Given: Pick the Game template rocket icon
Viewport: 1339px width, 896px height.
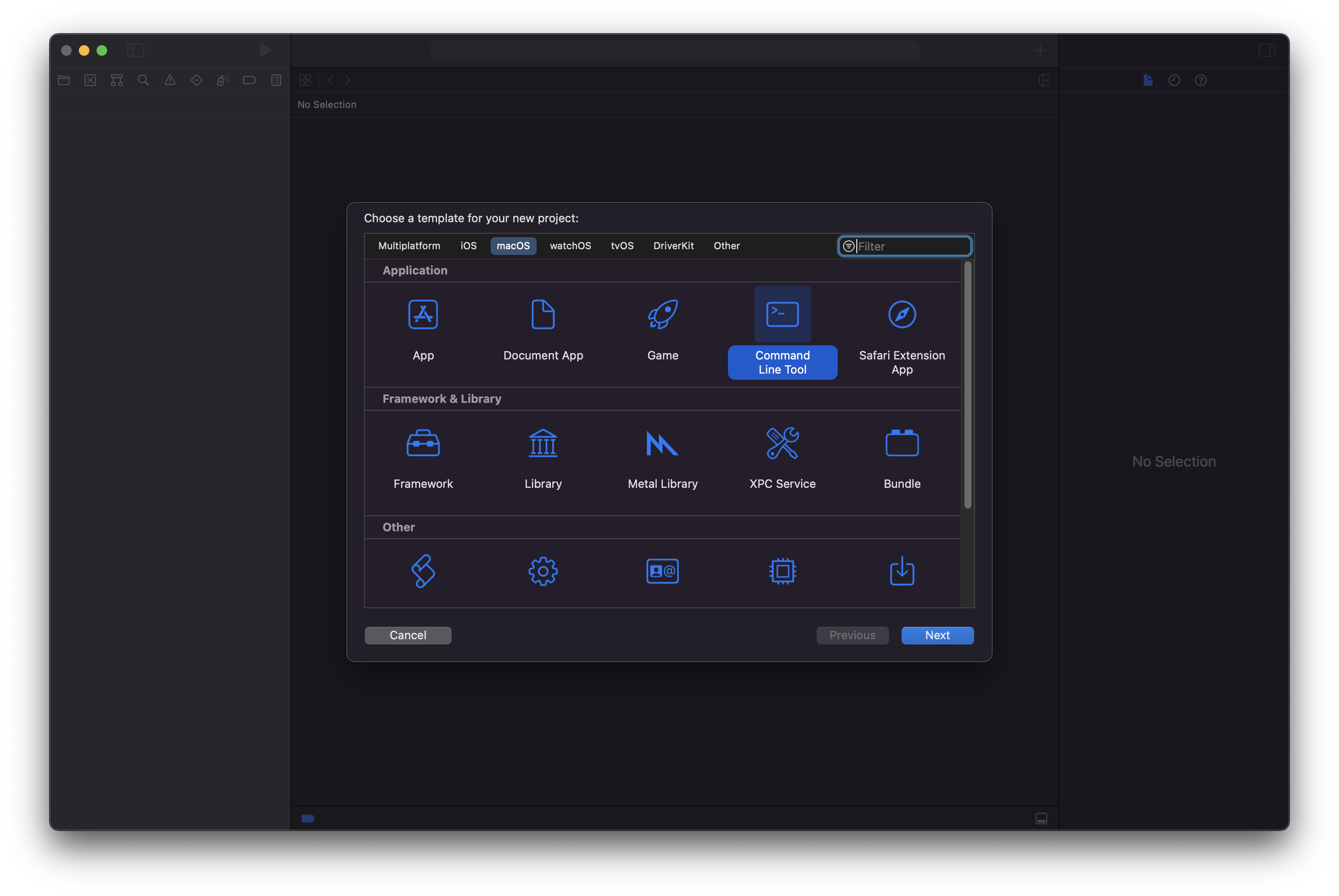Looking at the screenshot, I should (662, 315).
